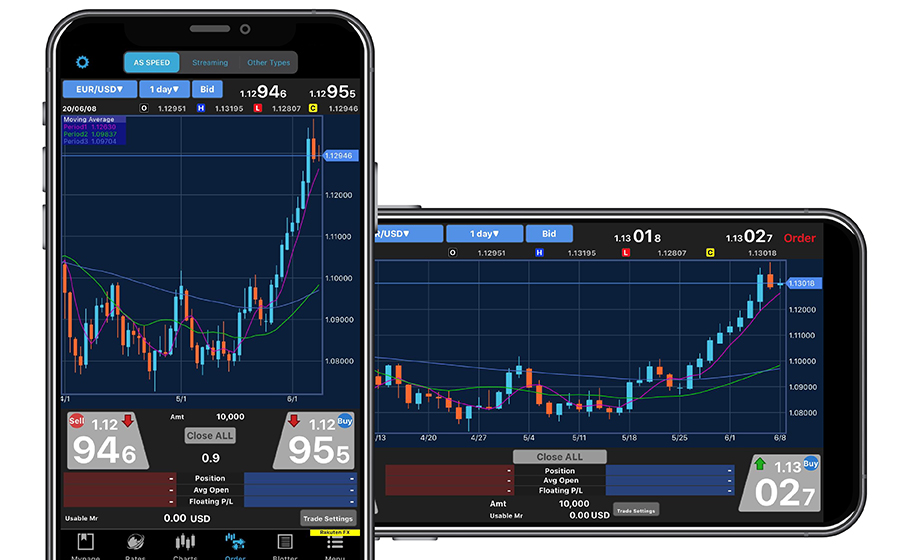Expand the 1 day timeframe dropdown on portrait phone
The width and height of the screenshot is (900, 560).
click(164, 90)
